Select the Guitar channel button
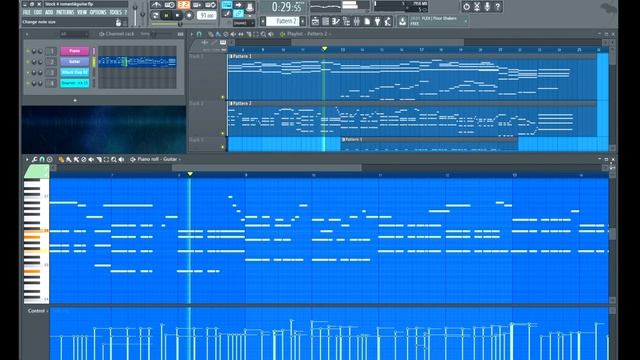The height and width of the screenshot is (360, 640). 75,62
